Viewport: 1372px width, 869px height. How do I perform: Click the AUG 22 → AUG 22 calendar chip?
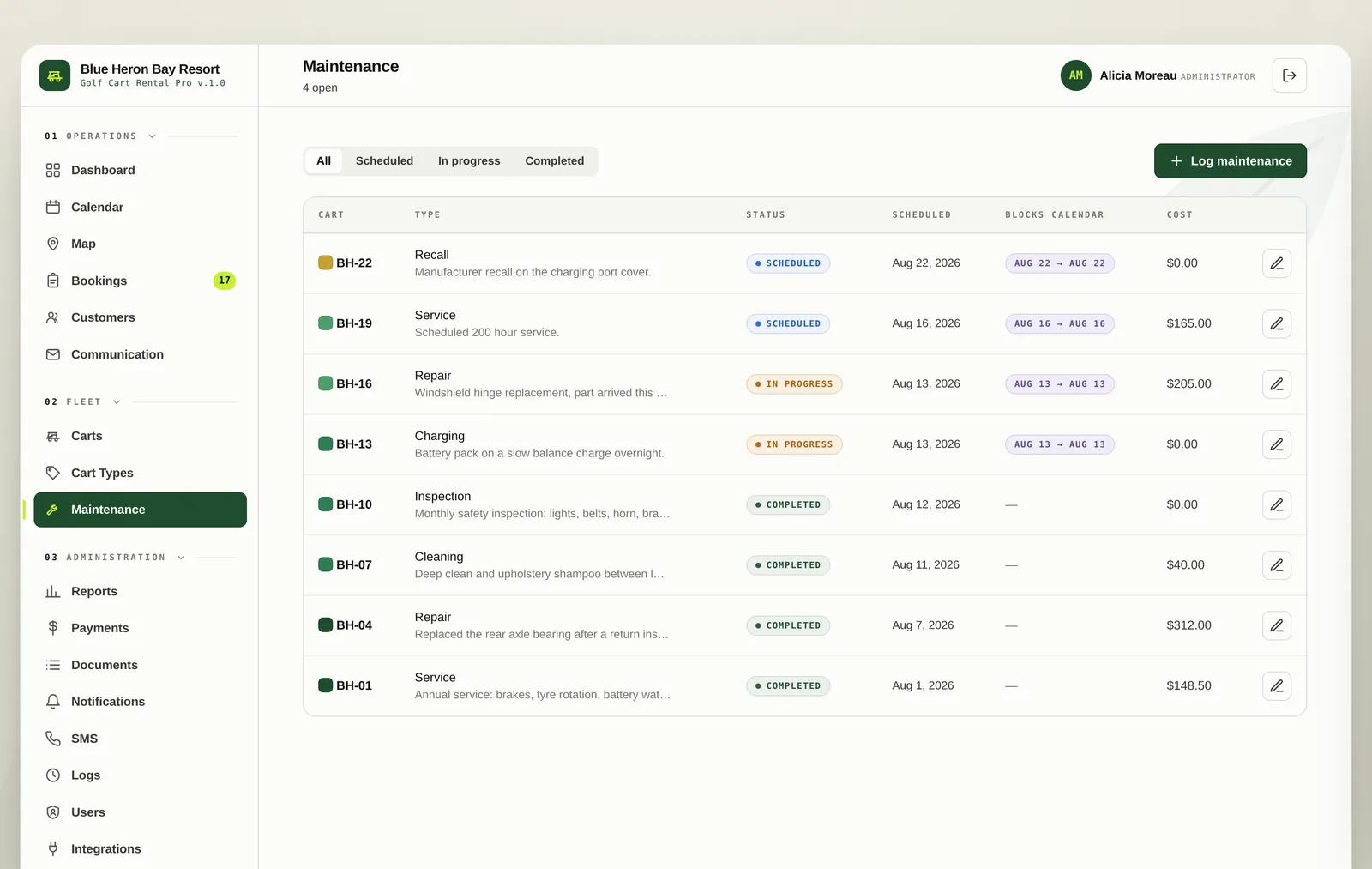[1060, 263]
